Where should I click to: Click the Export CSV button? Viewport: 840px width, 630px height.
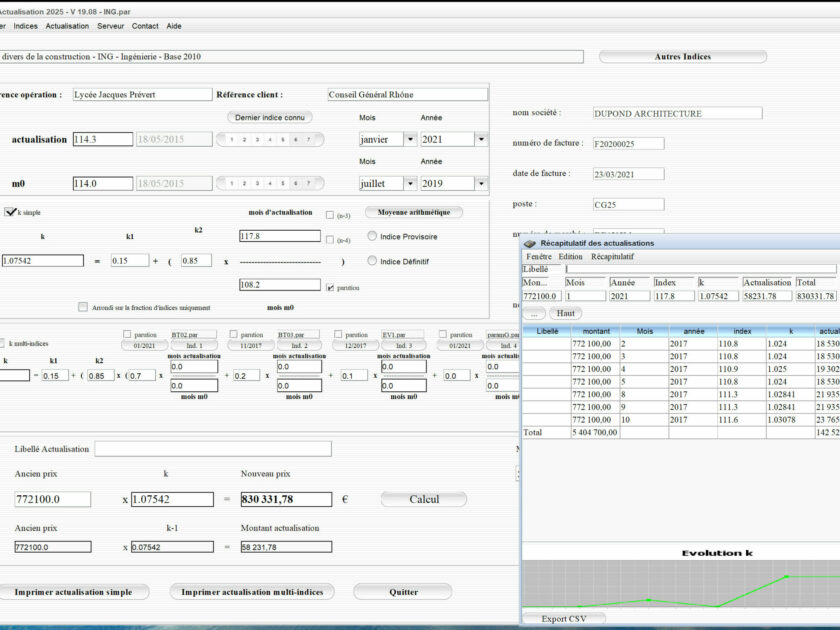(564, 619)
